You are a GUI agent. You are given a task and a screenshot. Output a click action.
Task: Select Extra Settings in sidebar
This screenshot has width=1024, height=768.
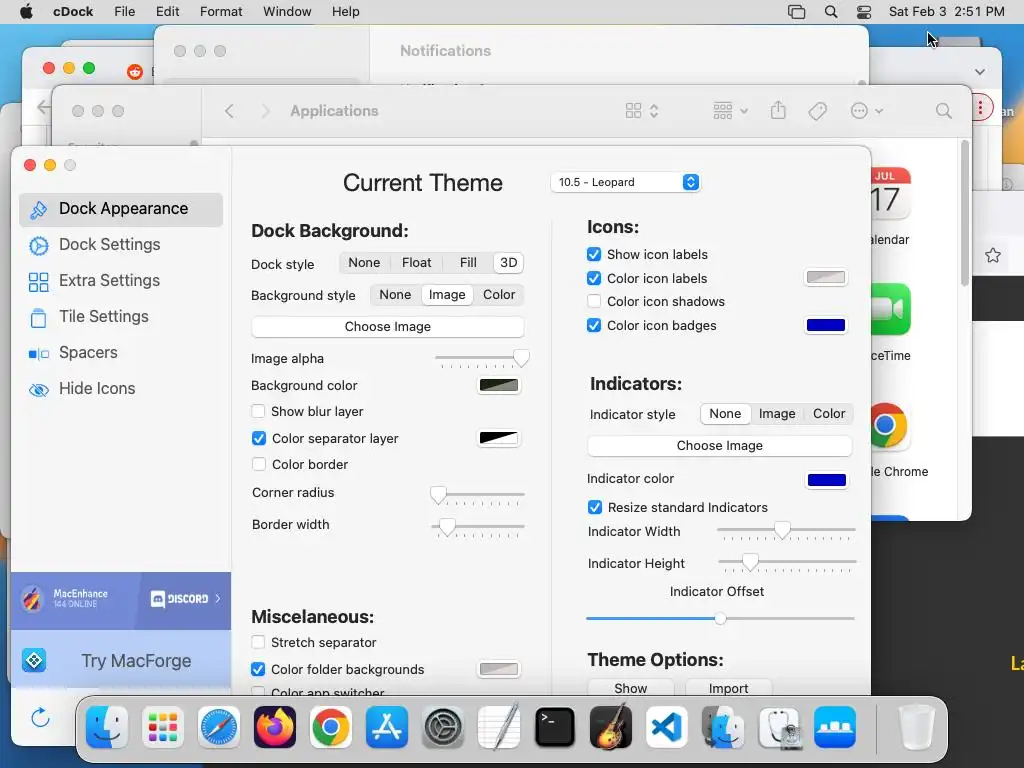[121, 280]
